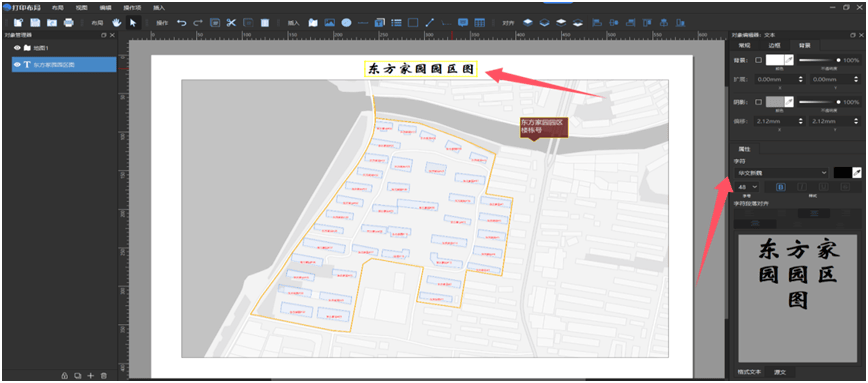Click the background color white swatch

click(774, 60)
